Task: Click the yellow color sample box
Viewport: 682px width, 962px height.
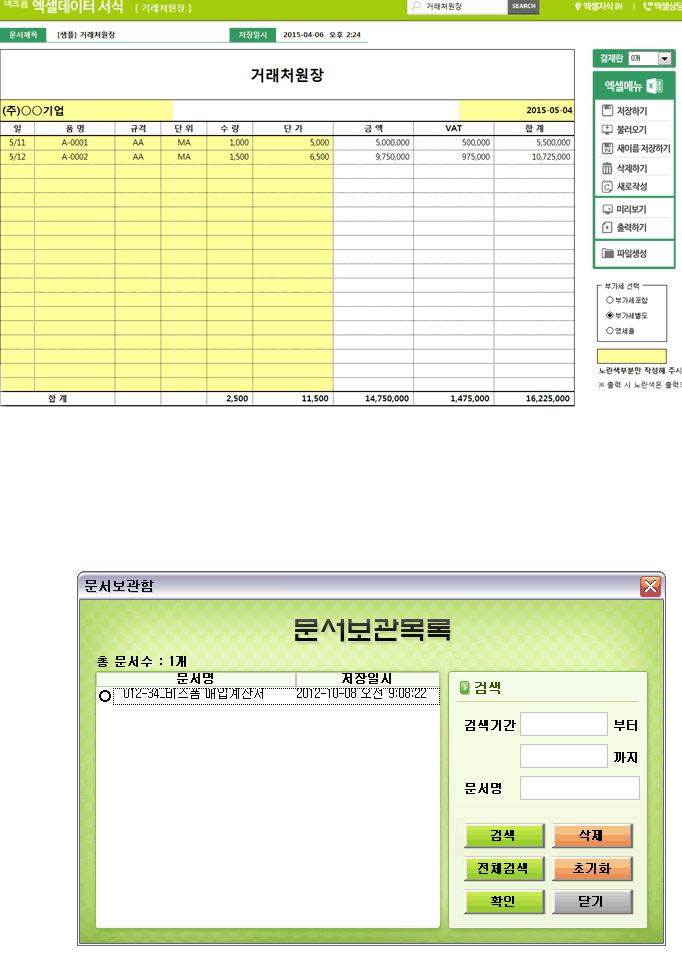Action: click(632, 356)
